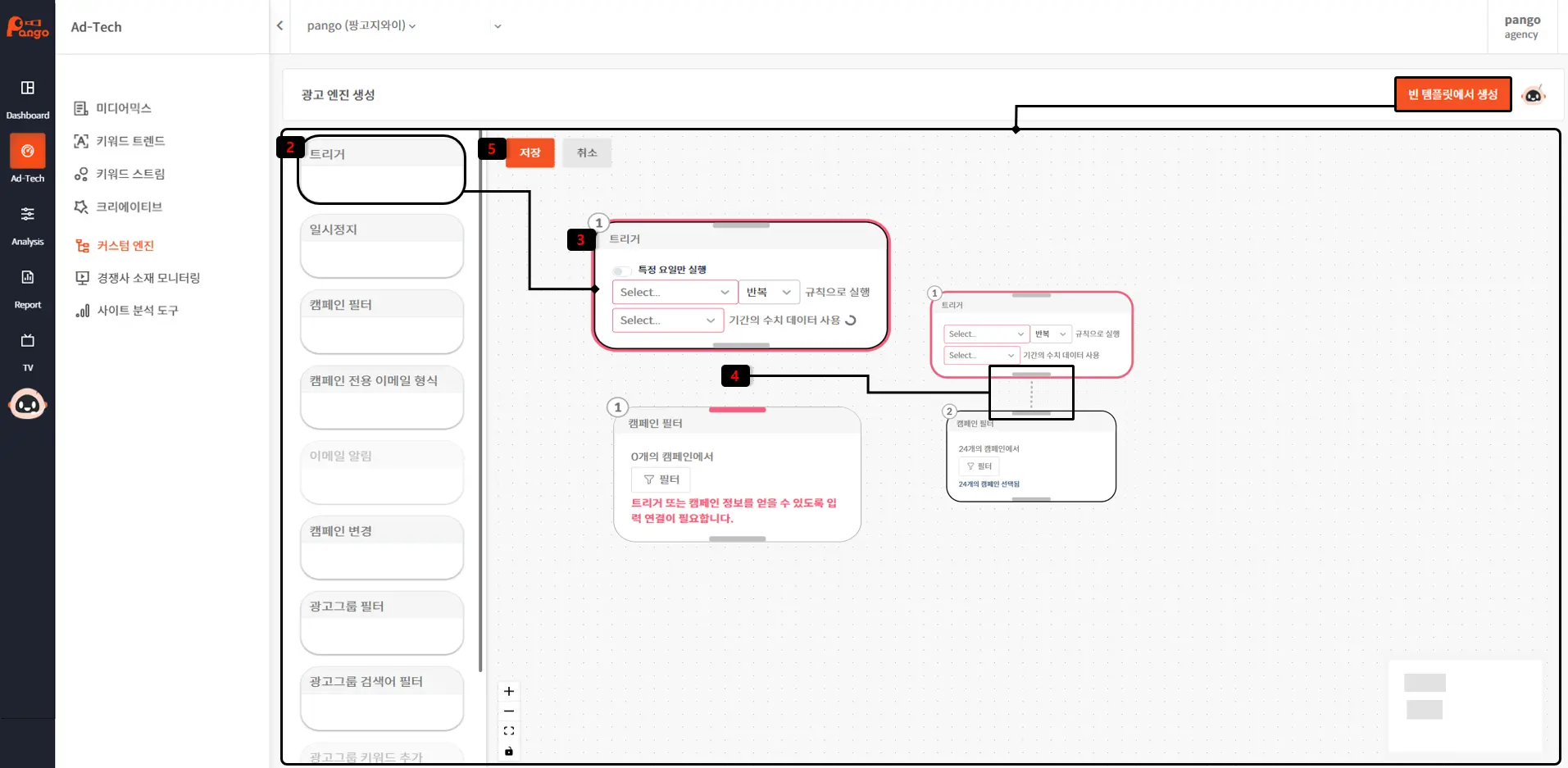Open the pango (팡고지와이) account dropdown
This screenshot has height=768, width=1568.
[x=361, y=25]
